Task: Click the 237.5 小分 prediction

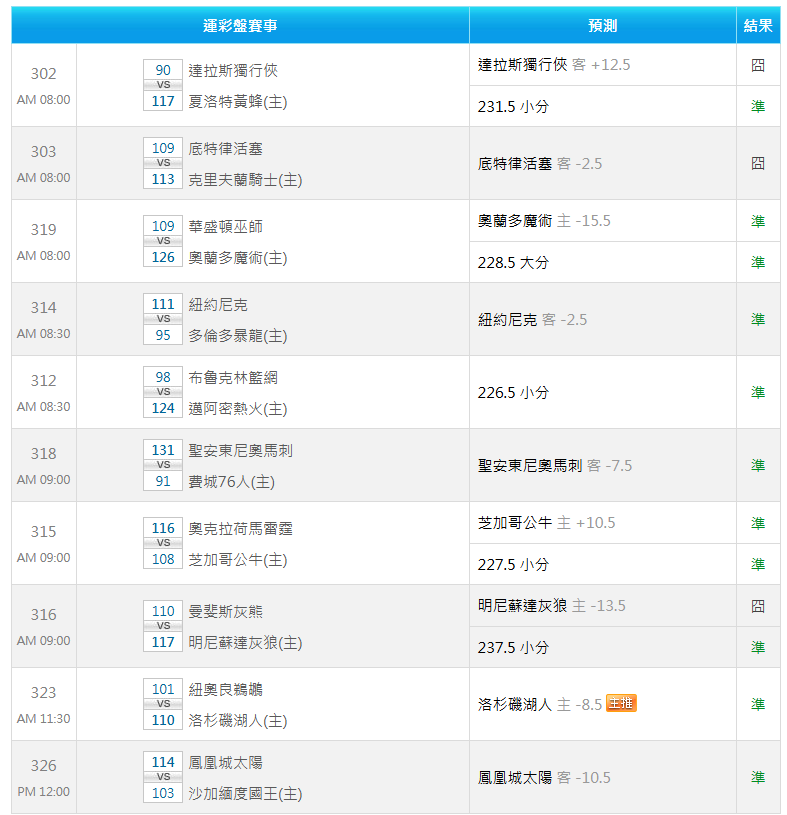Action: (x=513, y=647)
